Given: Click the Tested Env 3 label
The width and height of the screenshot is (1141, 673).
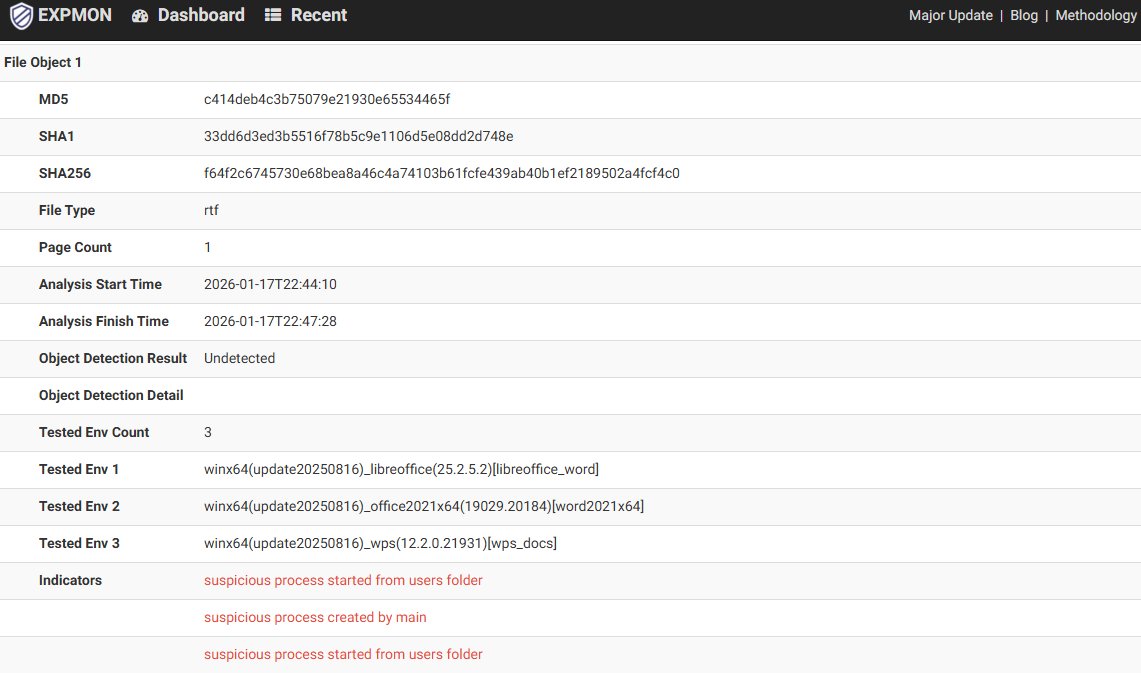Looking at the screenshot, I should [x=79, y=543].
